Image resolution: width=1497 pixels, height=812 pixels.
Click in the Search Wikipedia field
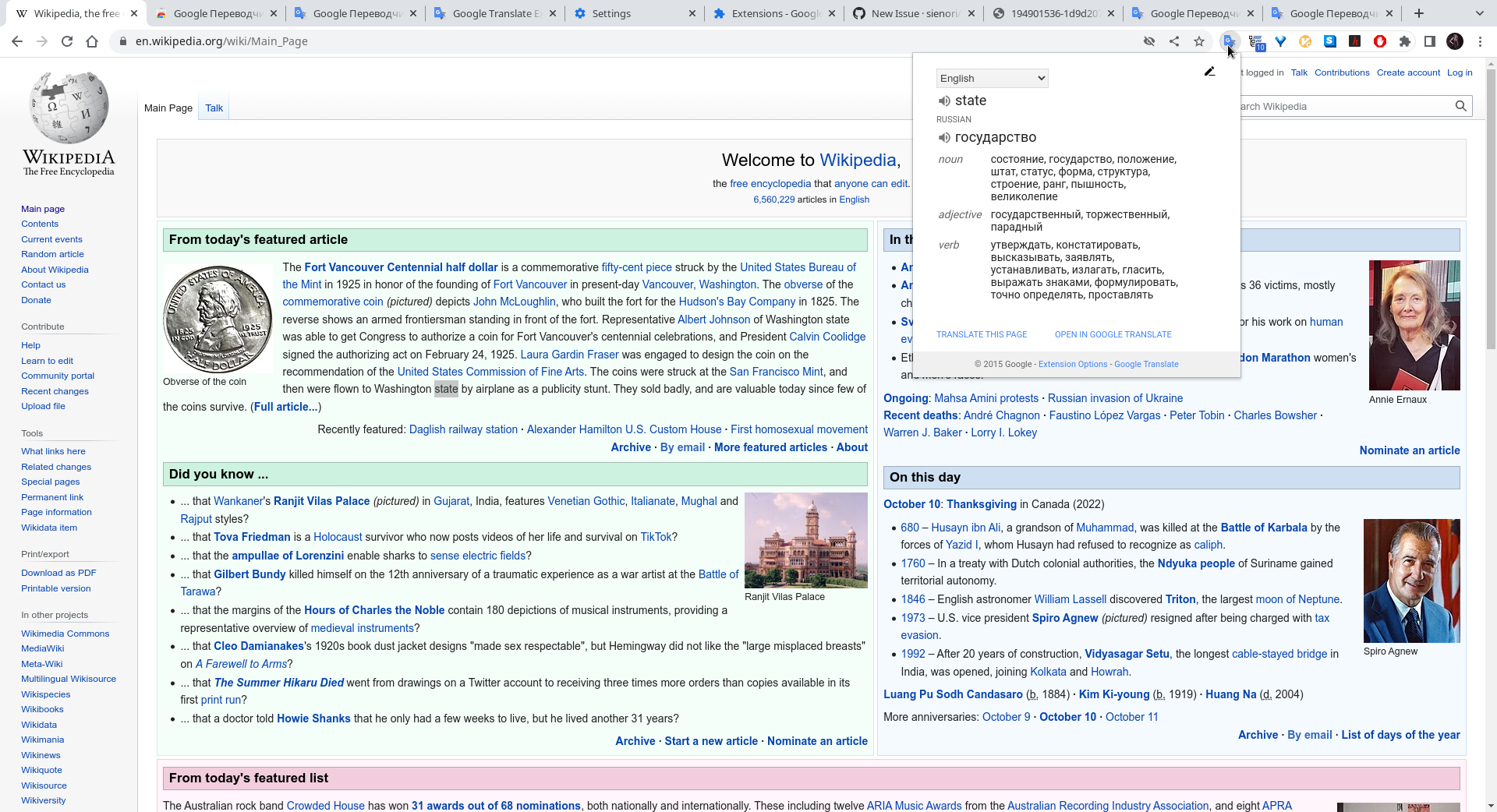pos(1344,106)
